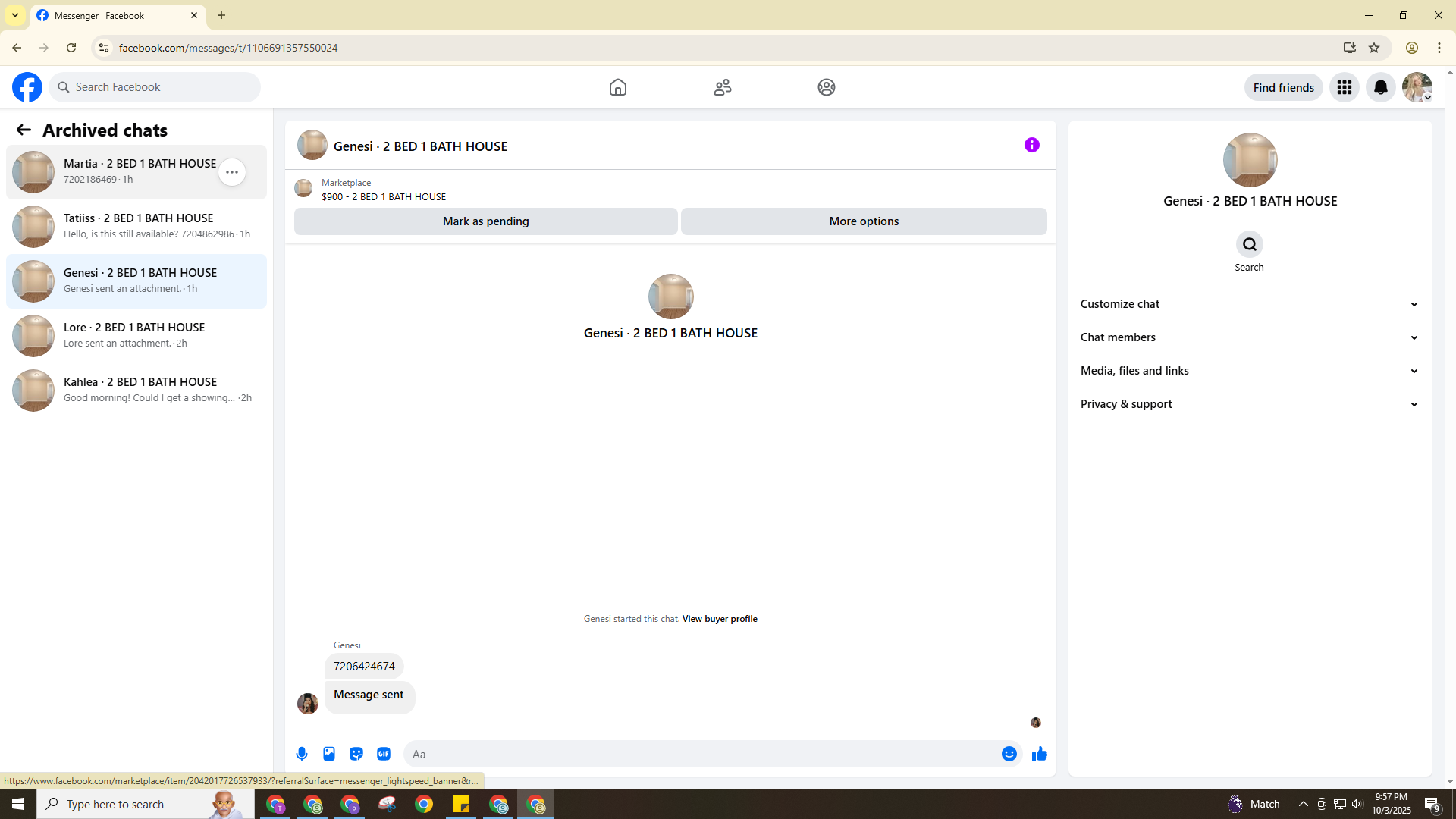Click Mark as pending
The width and height of the screenshot is (1456, 819).
click(486, 221)
